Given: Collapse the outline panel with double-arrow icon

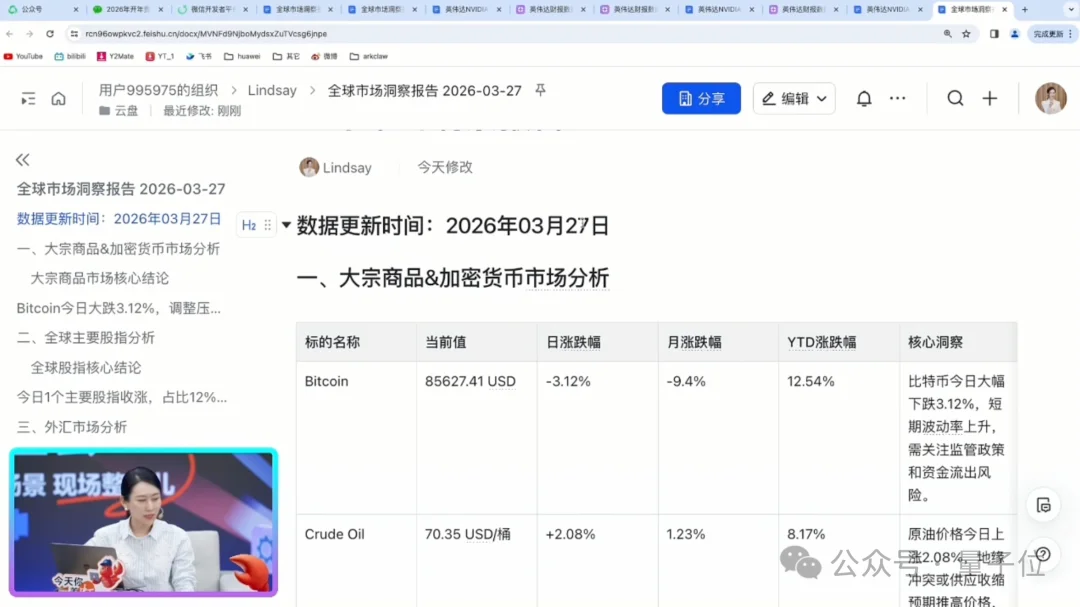Looking at the screenshot, I should 22,159.
